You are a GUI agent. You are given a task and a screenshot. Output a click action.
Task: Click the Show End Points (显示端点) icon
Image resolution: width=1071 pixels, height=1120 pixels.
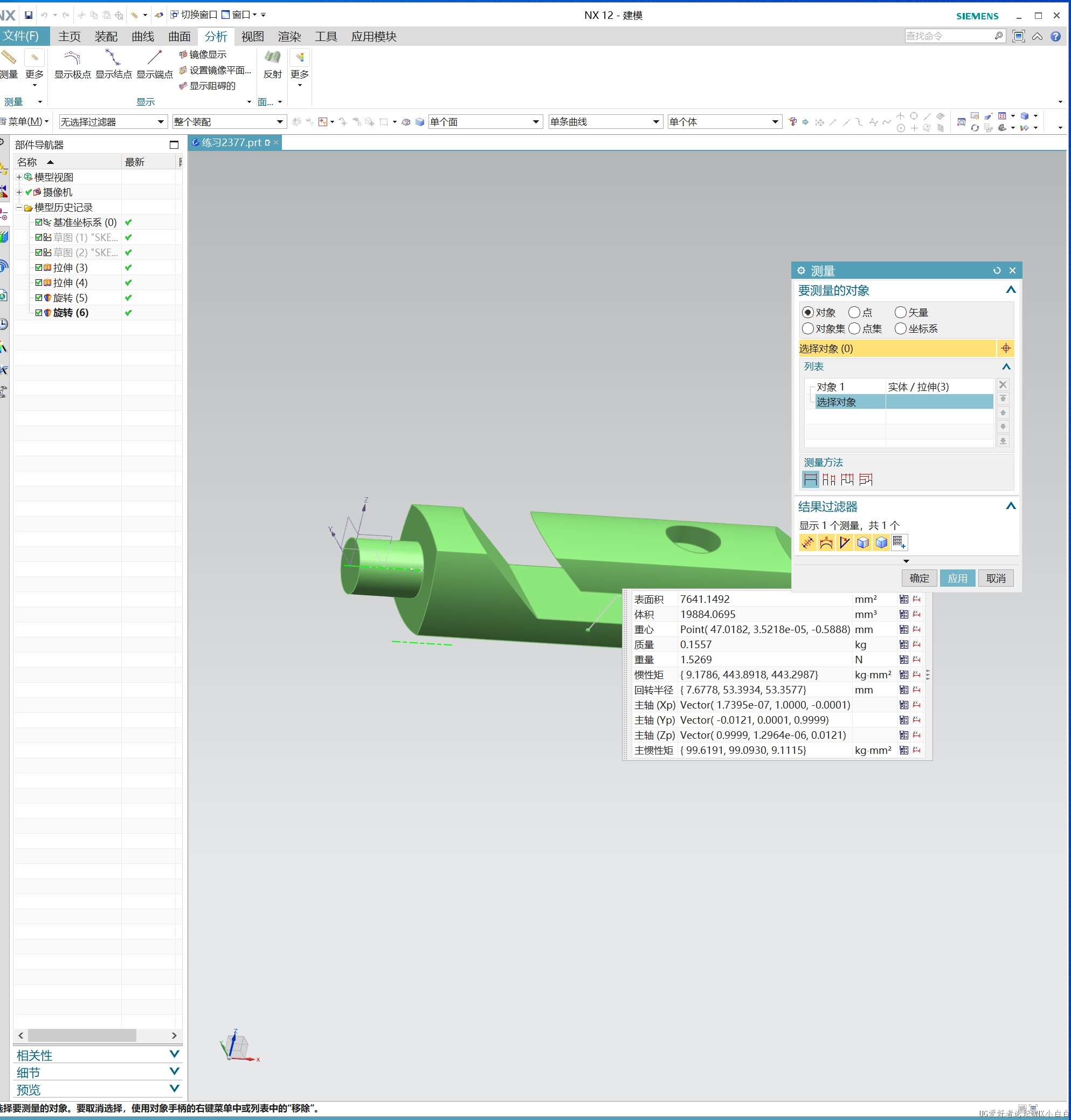154,57
